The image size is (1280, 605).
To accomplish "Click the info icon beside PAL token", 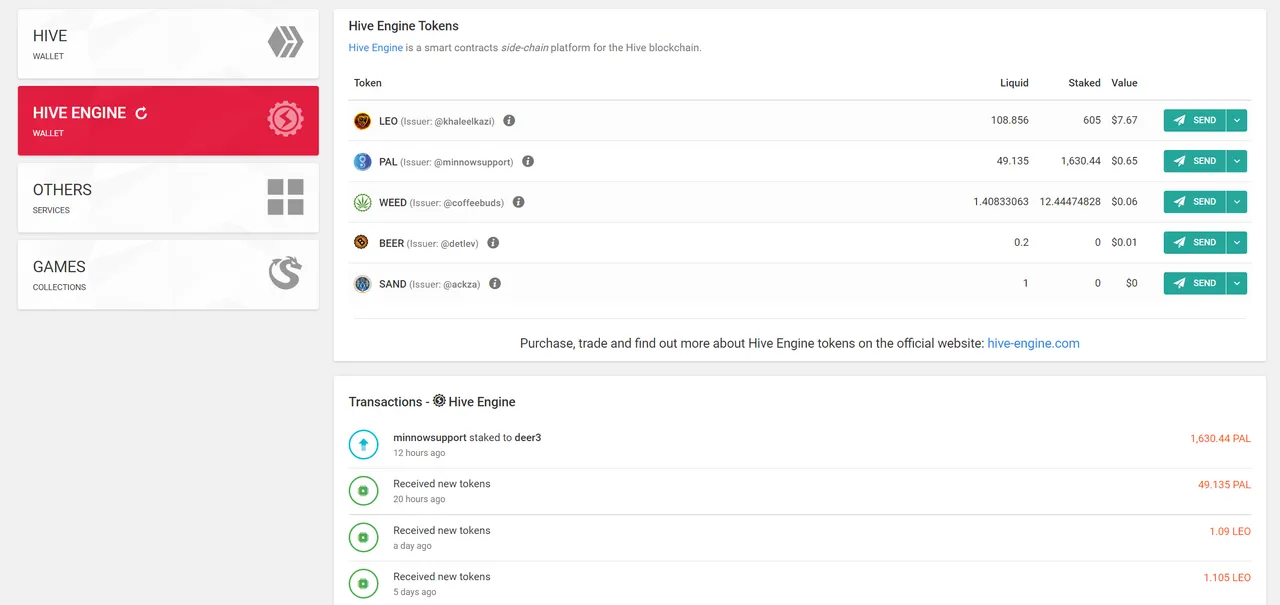I will click(528, 161).
